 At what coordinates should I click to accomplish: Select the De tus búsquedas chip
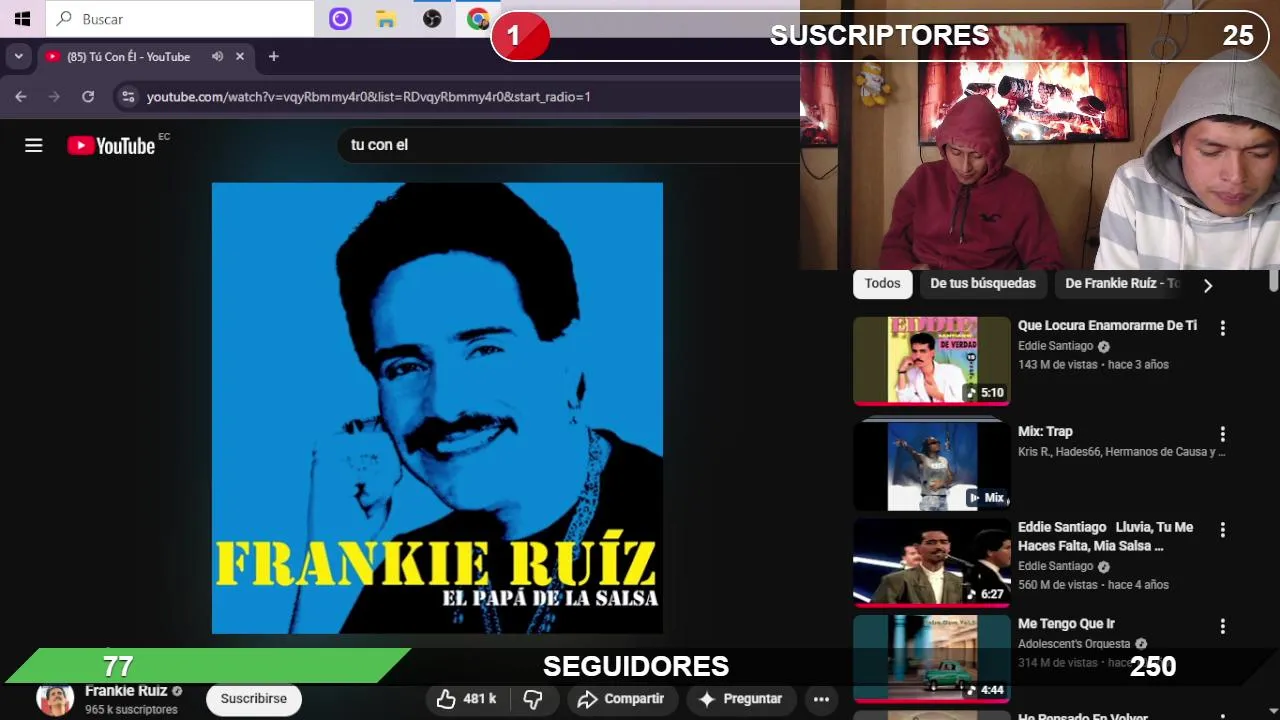point(983,284)
